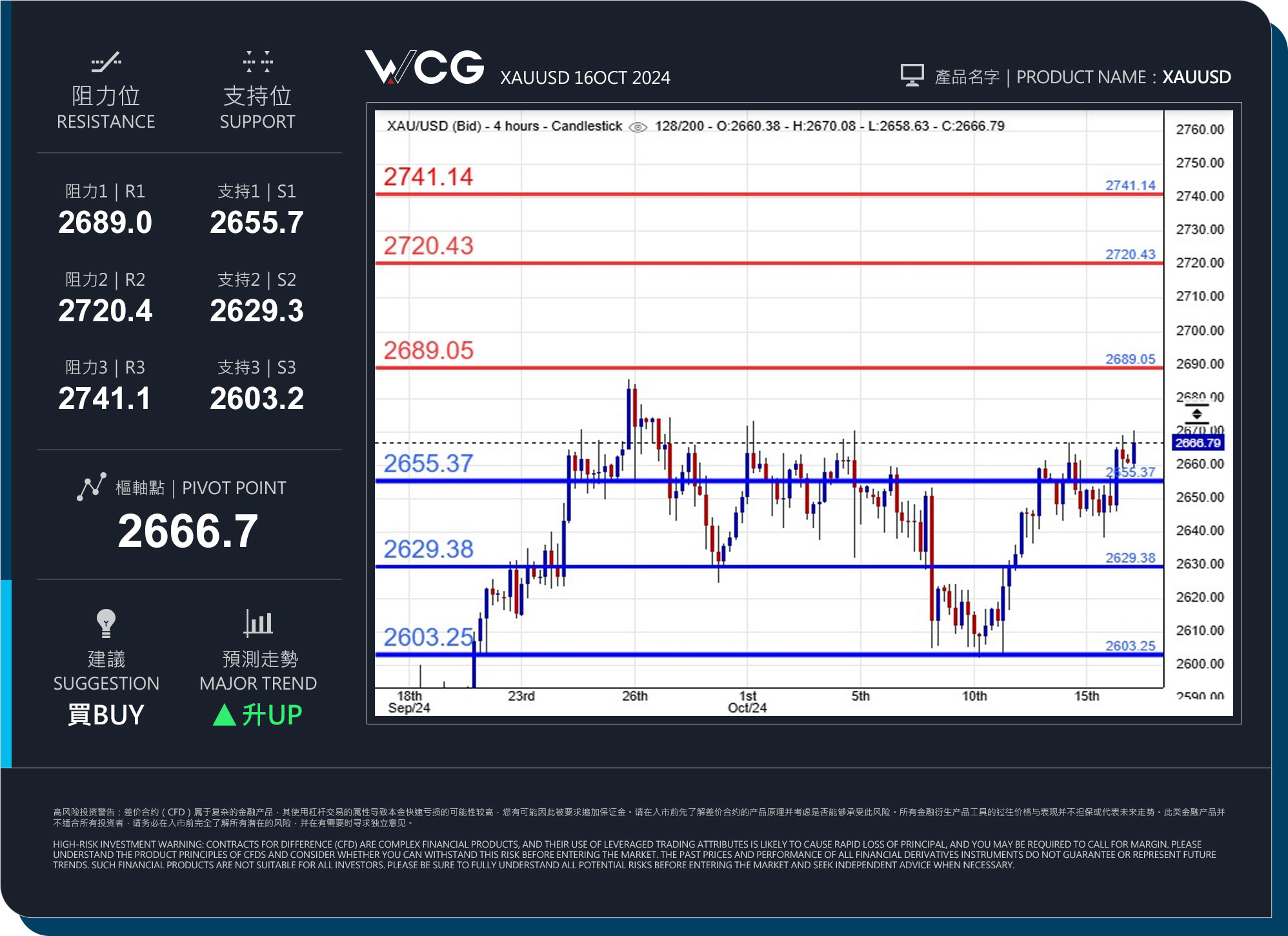The width and height of the screenshot is (1288, 936).
Task: Click the green up-triangle trend arrow
Action: pyautogui.click(x=224, y=715)
